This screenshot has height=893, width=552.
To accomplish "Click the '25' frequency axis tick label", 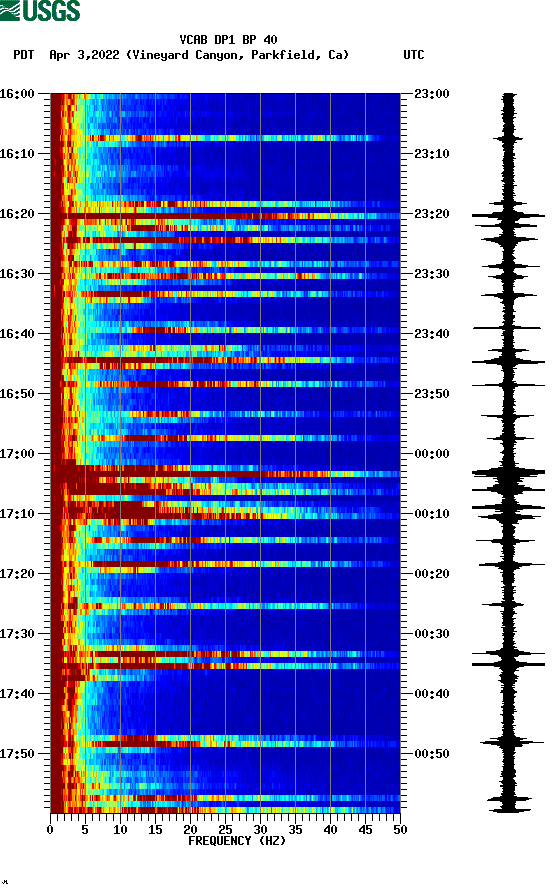I will (225, 830).
